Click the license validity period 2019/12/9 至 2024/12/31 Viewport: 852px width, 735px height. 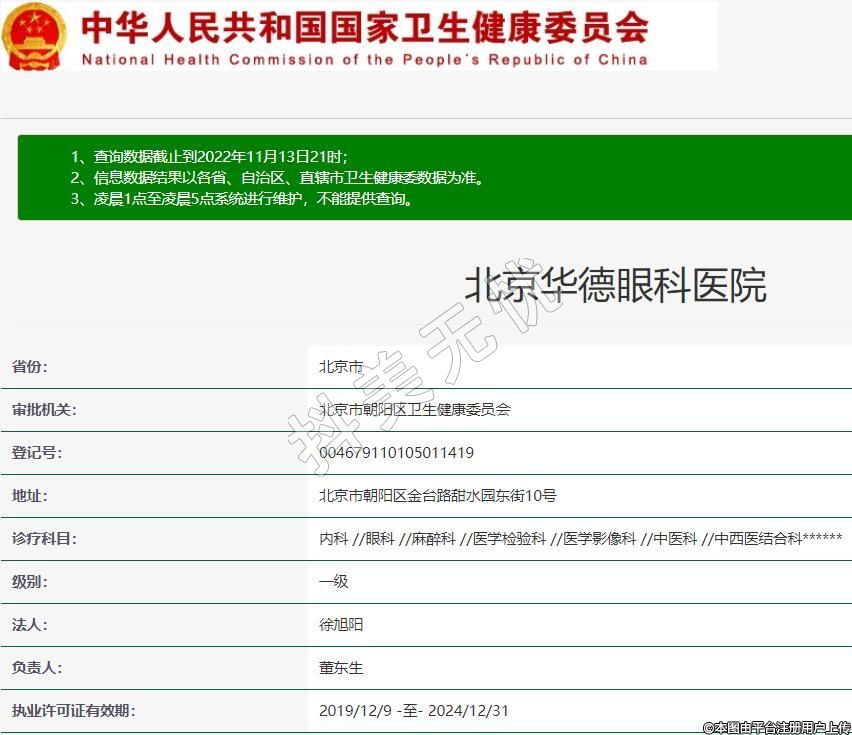[414, 711]
